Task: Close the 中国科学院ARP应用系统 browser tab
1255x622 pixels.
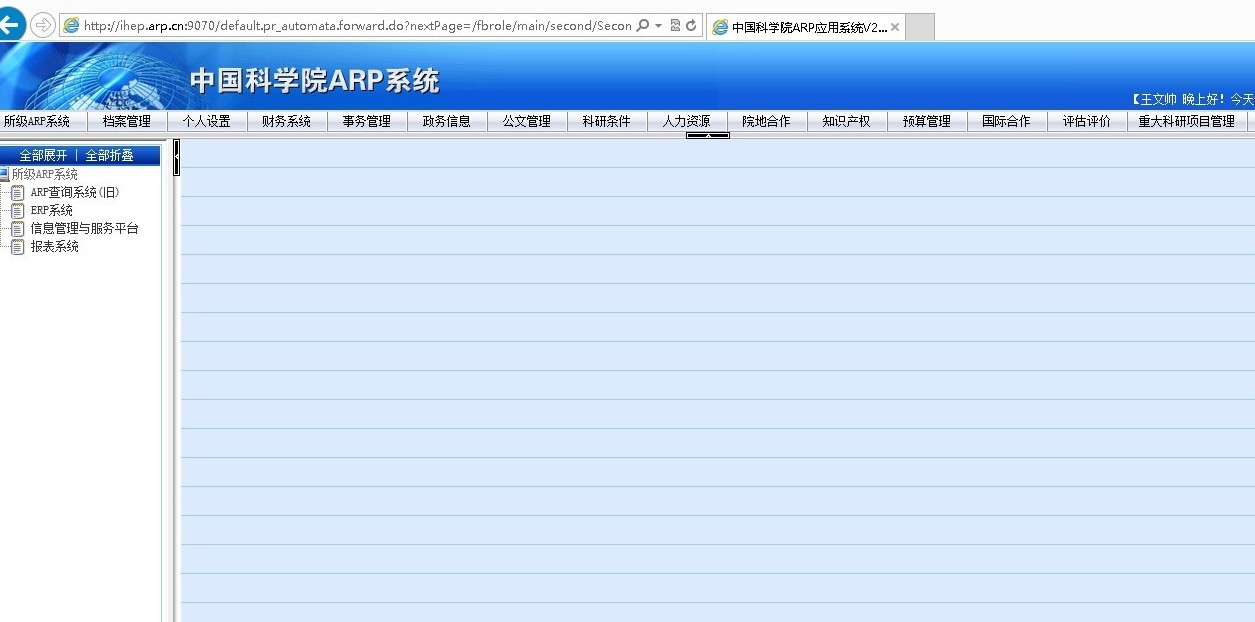Action: [x=894, y=28]
